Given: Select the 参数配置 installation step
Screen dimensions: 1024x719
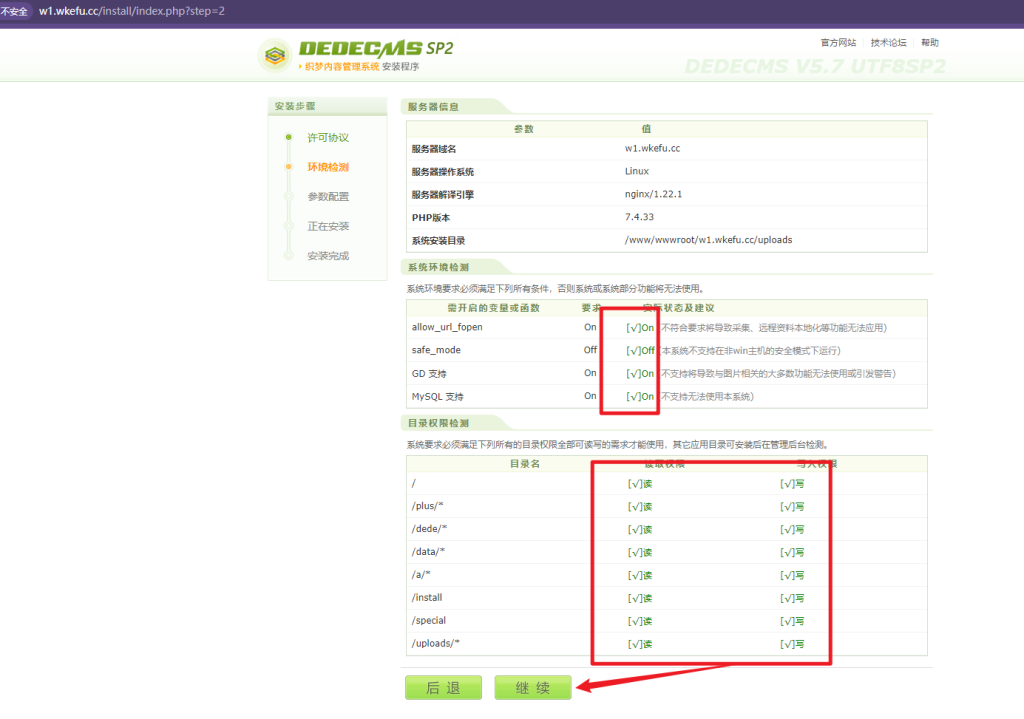Looking at the screenshot, I should 328,197.
